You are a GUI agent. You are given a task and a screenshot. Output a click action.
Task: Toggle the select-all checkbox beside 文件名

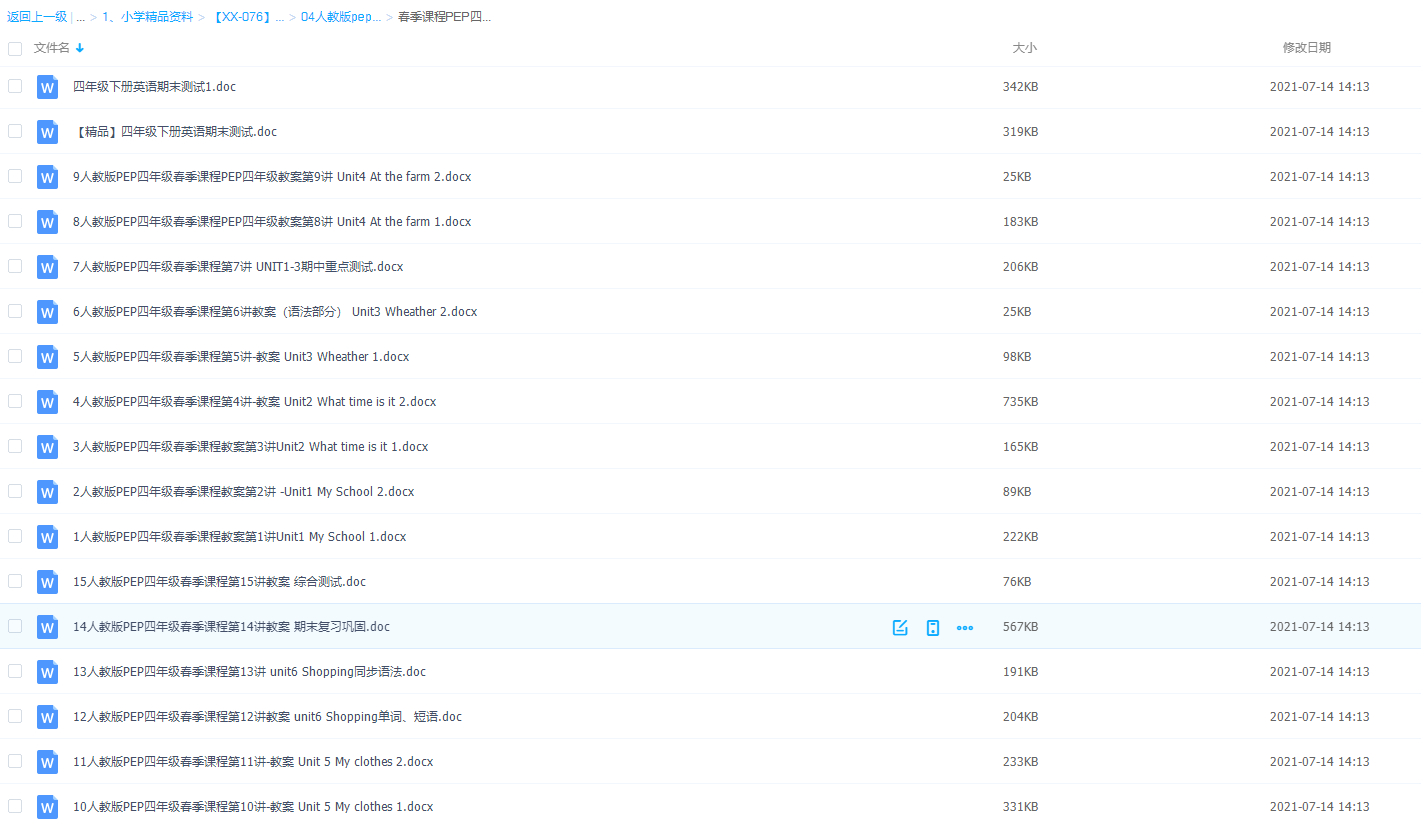(15, 48)
